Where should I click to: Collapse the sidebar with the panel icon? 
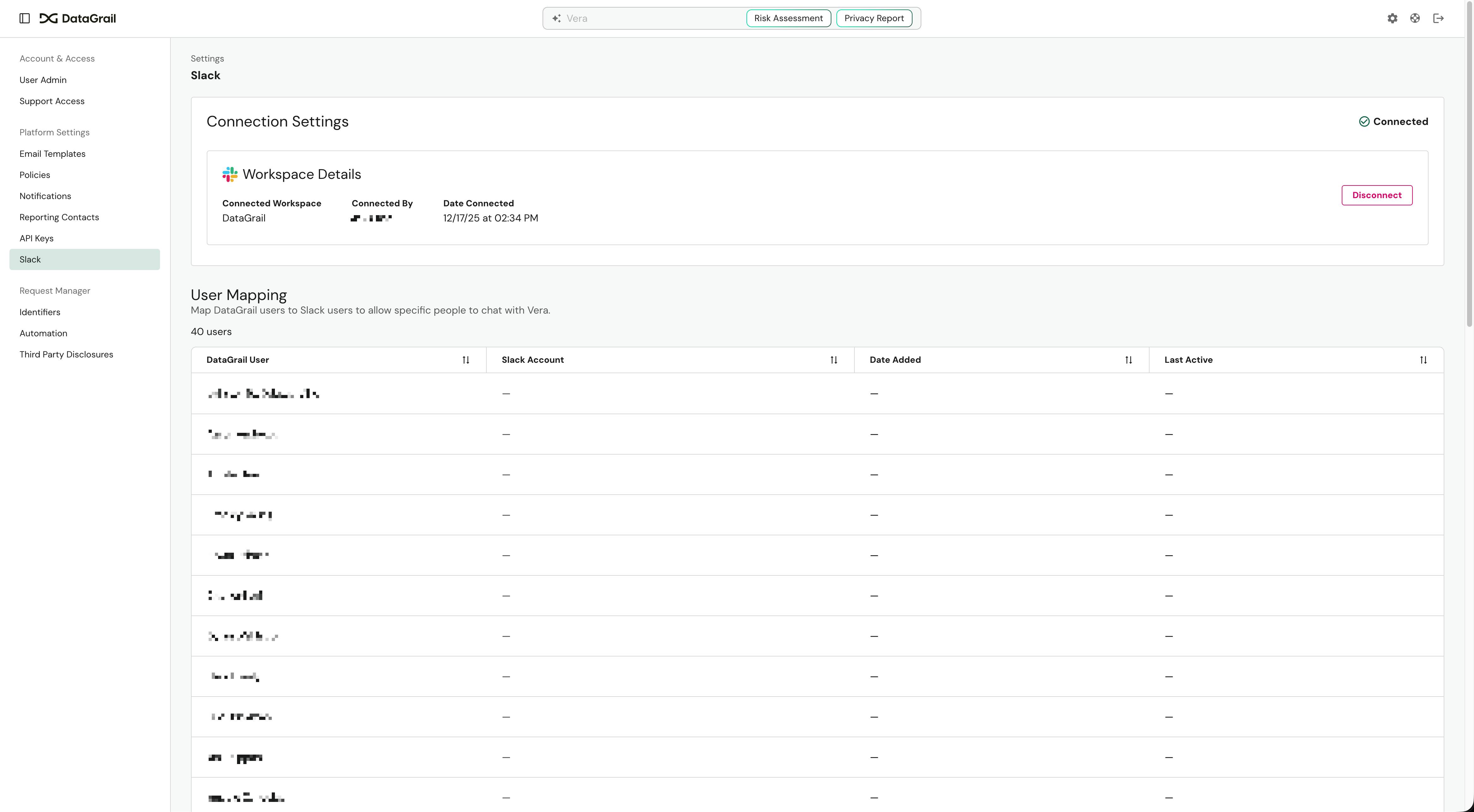[x=25, y=18]
